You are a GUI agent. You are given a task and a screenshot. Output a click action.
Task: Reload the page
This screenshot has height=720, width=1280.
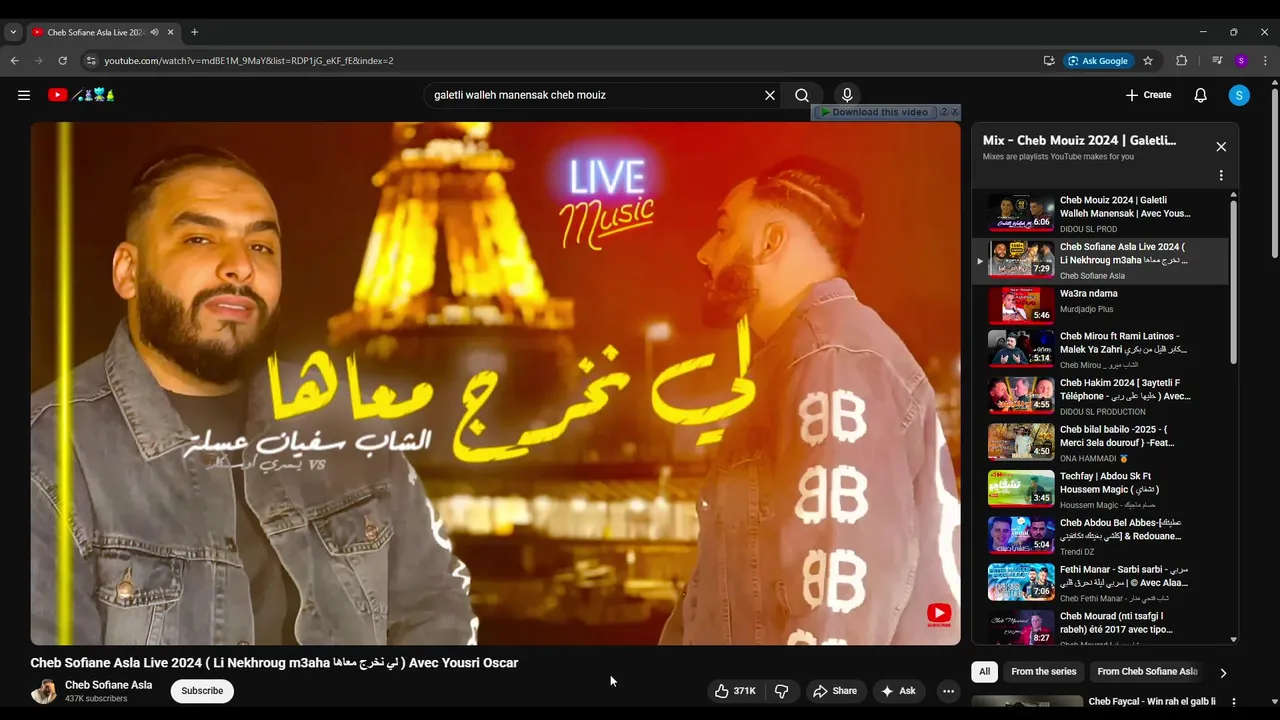(x=63, y=61)
